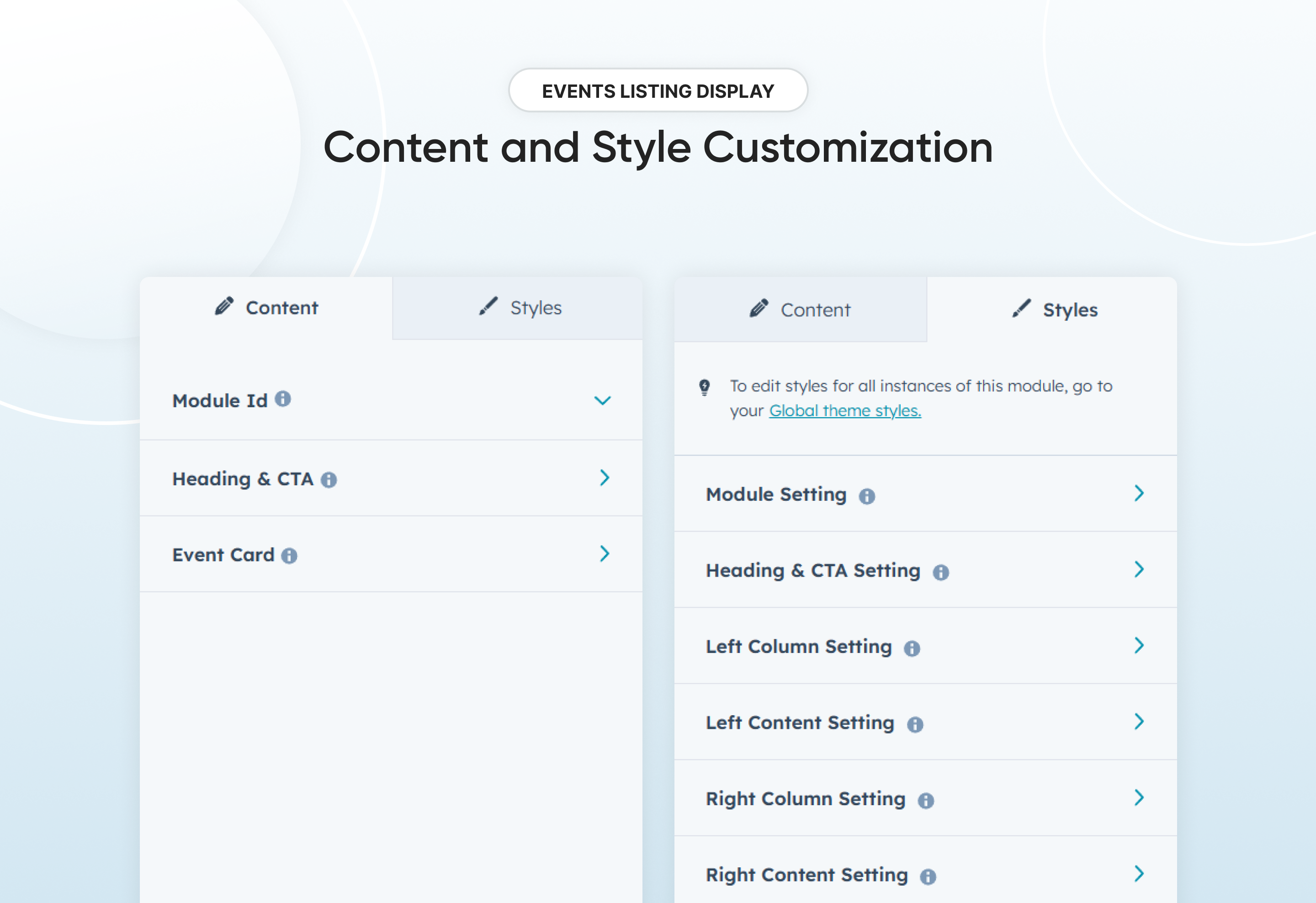Collapse the Module Id section chevron
Viewport: 1316px width, 903px height.
603,401
